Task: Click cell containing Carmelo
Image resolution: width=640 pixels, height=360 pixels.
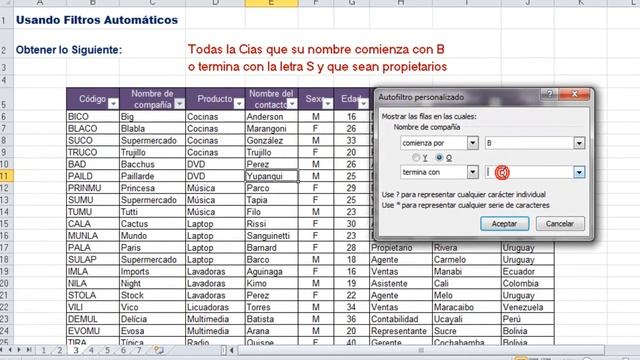Action: [467, 260]
